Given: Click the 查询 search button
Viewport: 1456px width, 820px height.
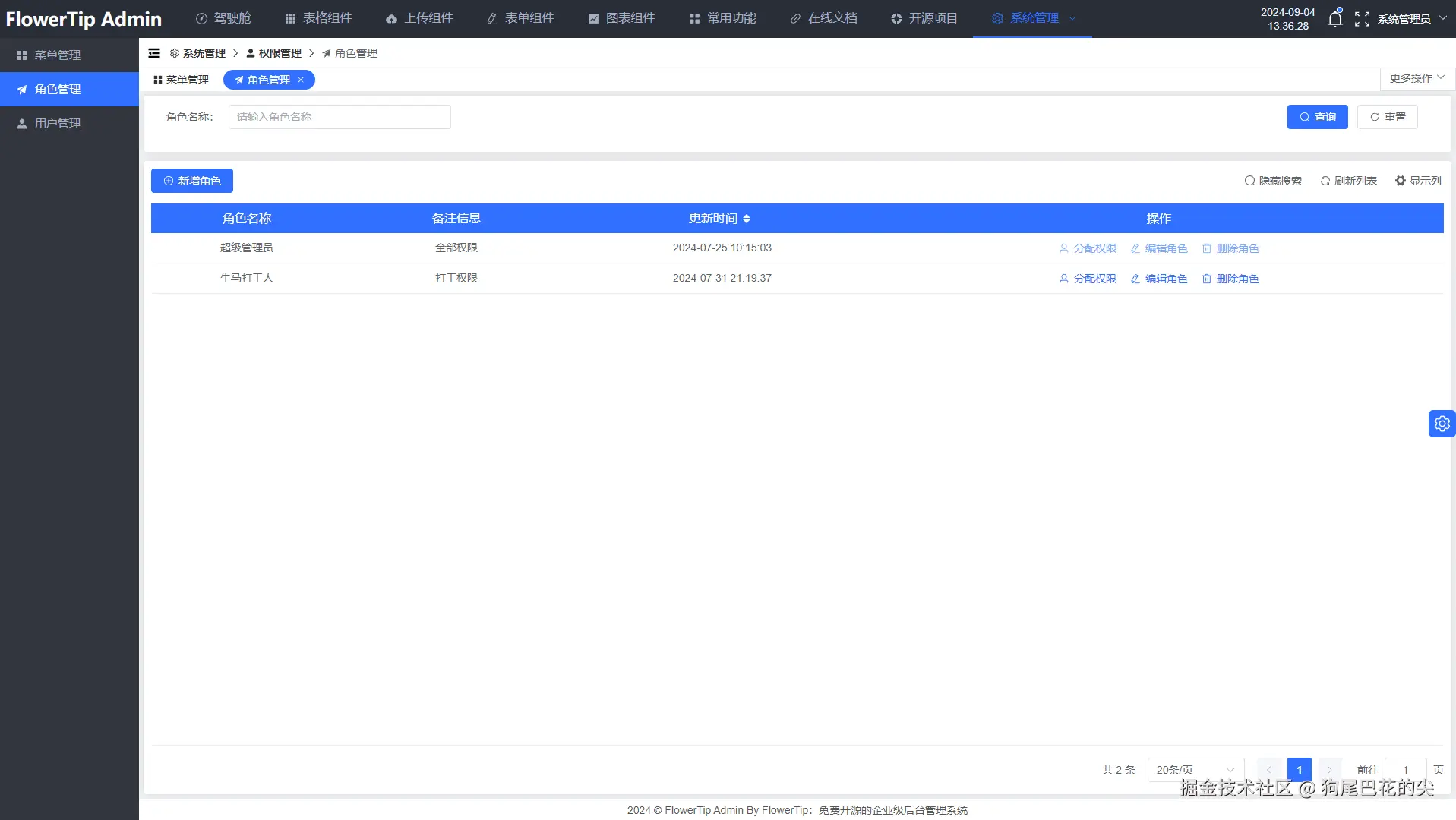Looking at the screenshot, I should (1318, 117).
